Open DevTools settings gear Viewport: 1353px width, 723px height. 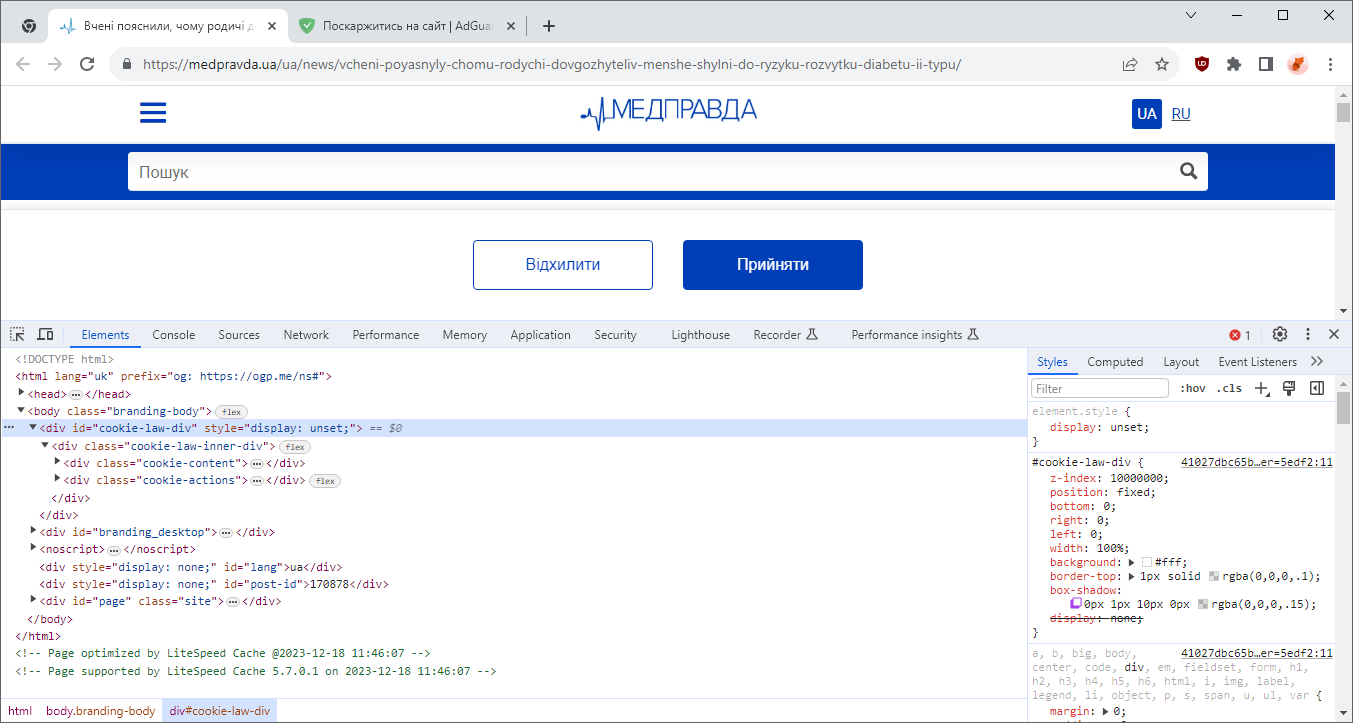pyautogui.click(x=1280, y=334)
